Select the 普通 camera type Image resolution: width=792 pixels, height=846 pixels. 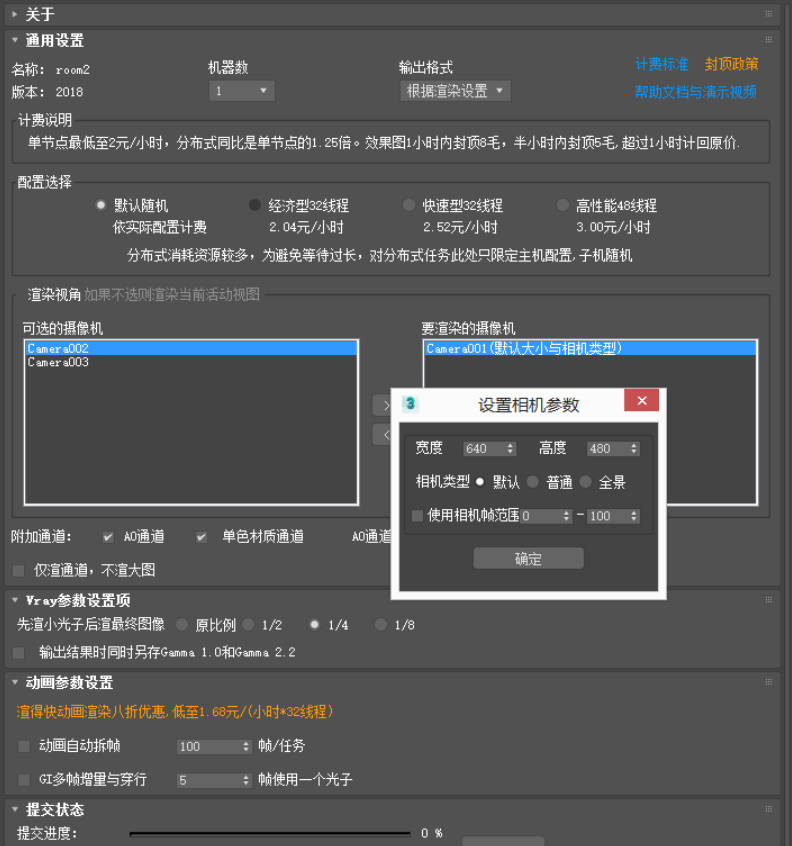tap(533, 482)
